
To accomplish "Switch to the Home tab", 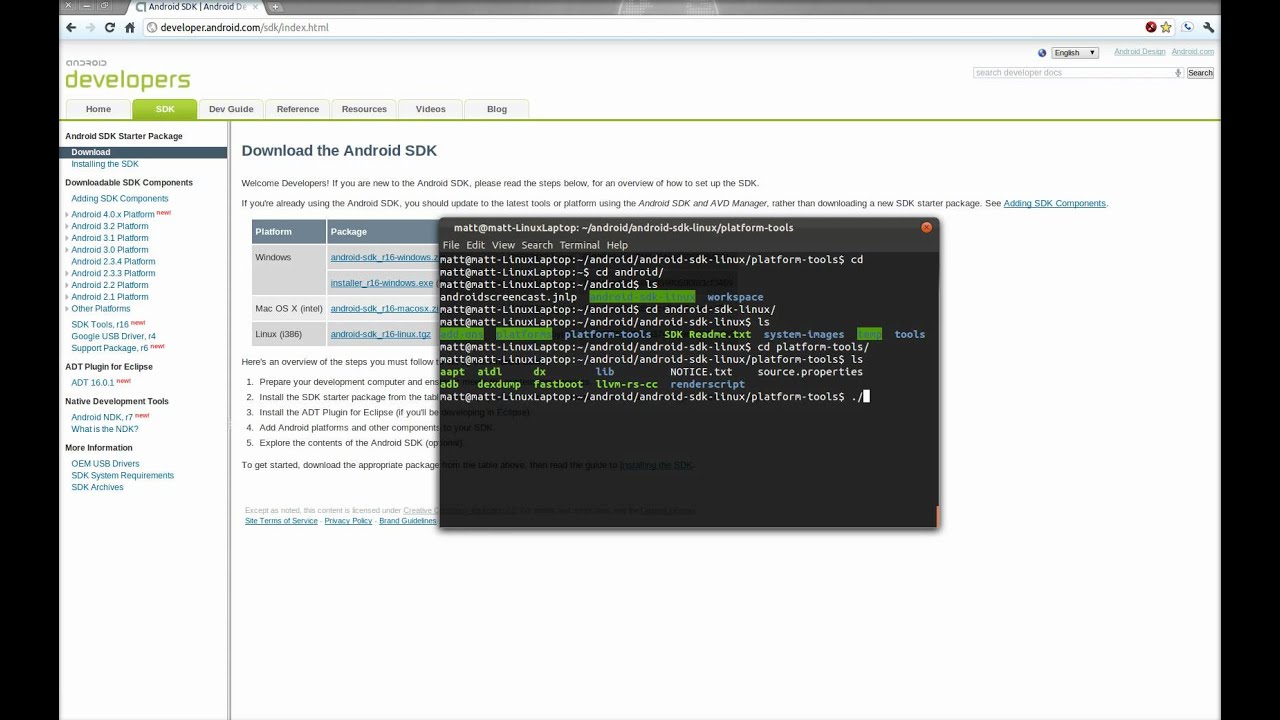I will point(98,109).
